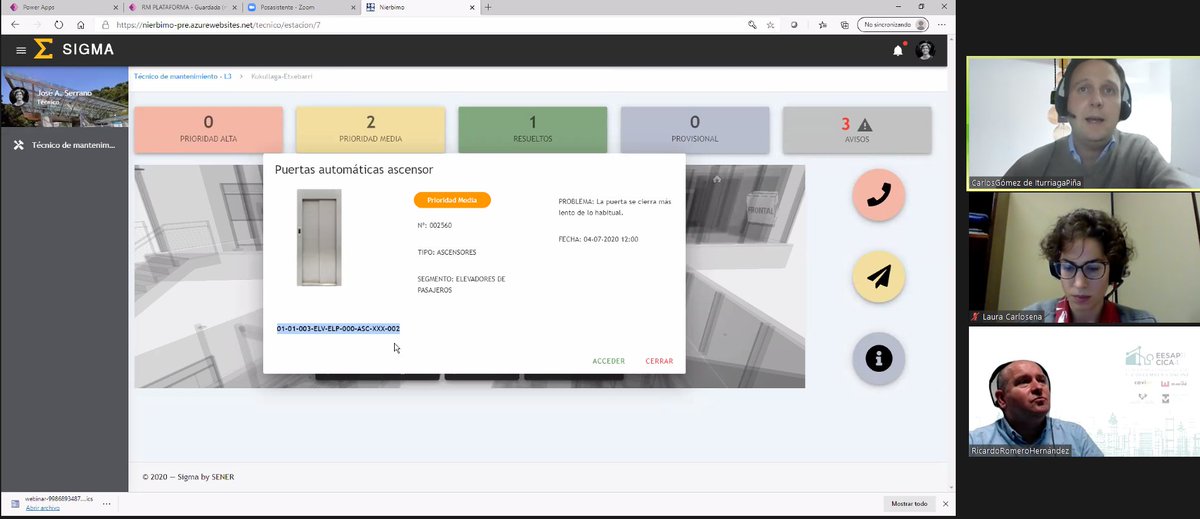
Task: Click the No sincronizando profile button
Action: point(893,24)
